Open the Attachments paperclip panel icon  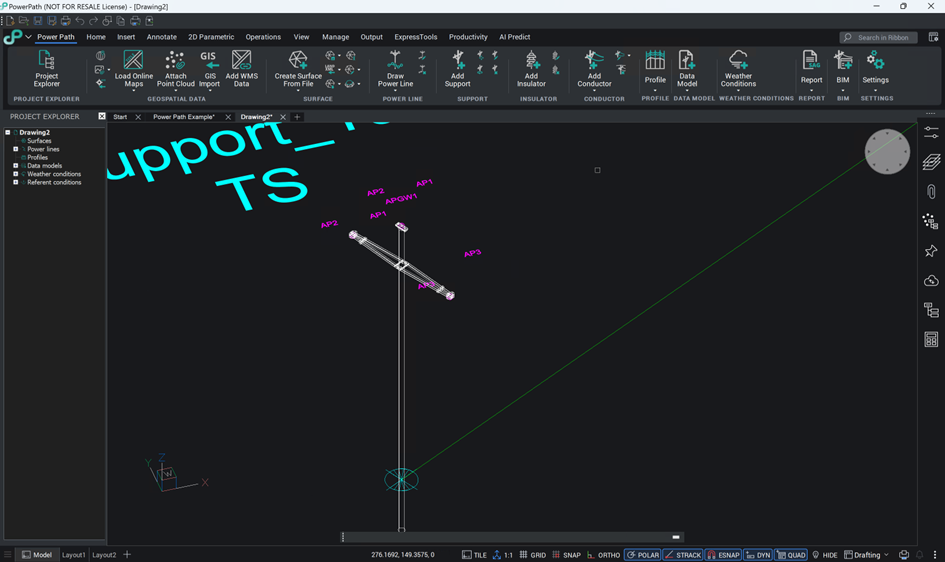coord(931,192)
